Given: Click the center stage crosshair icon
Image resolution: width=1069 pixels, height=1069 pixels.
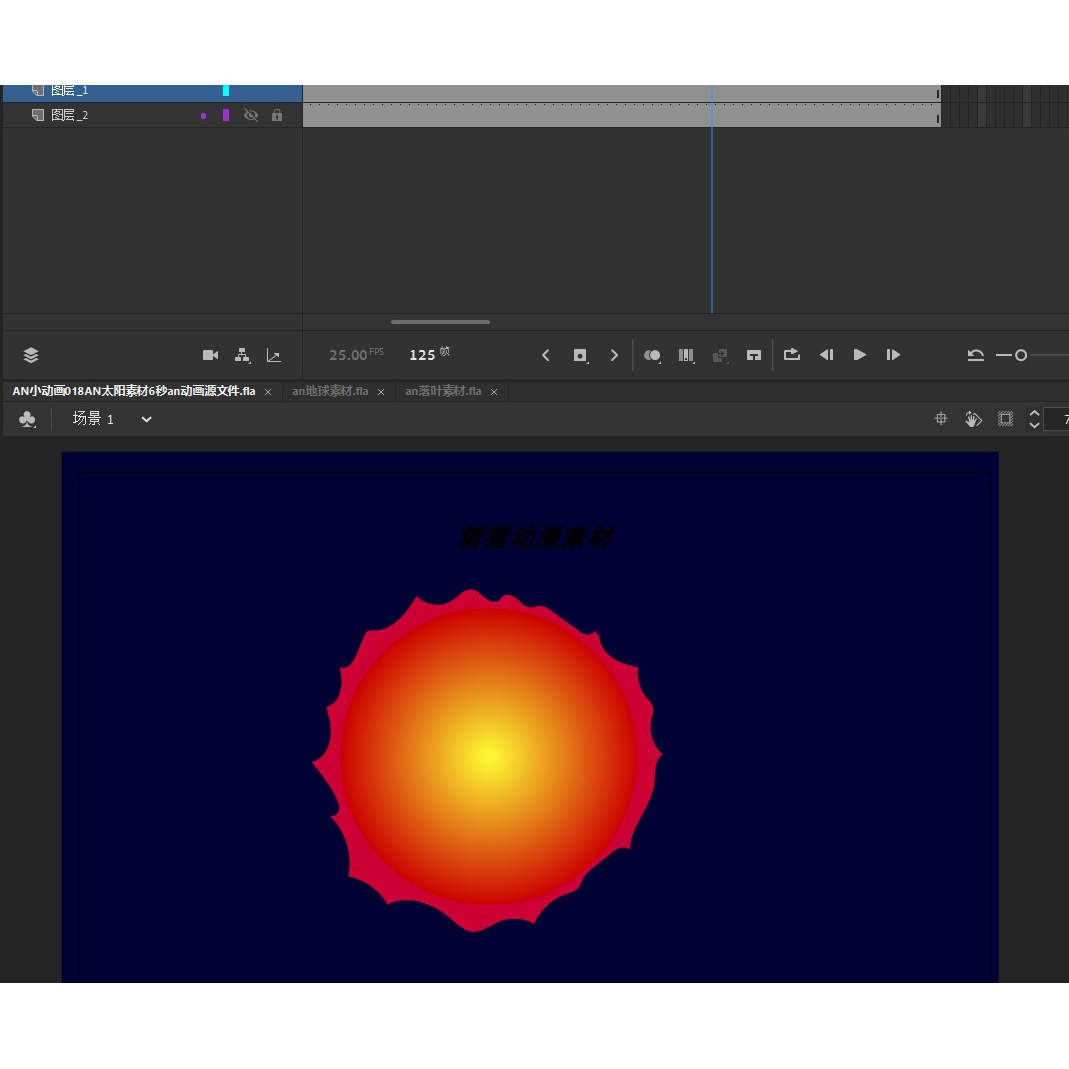Looking at the screenshot, I should point(941,419).
